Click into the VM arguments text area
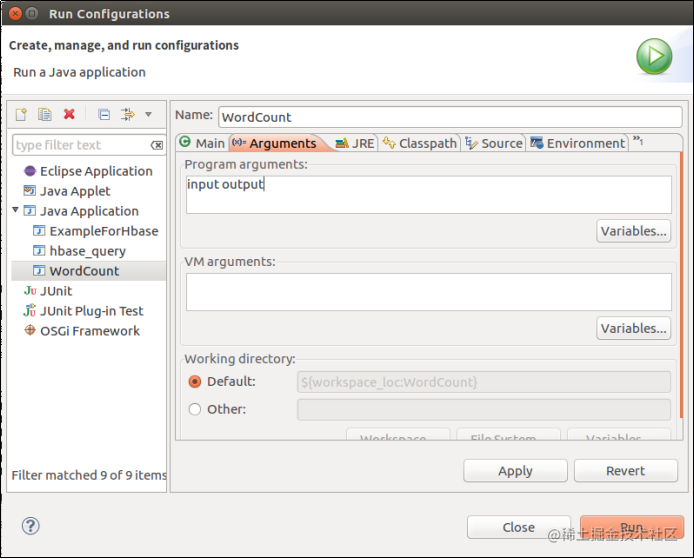Screen dimensions: 694x559 428,292
